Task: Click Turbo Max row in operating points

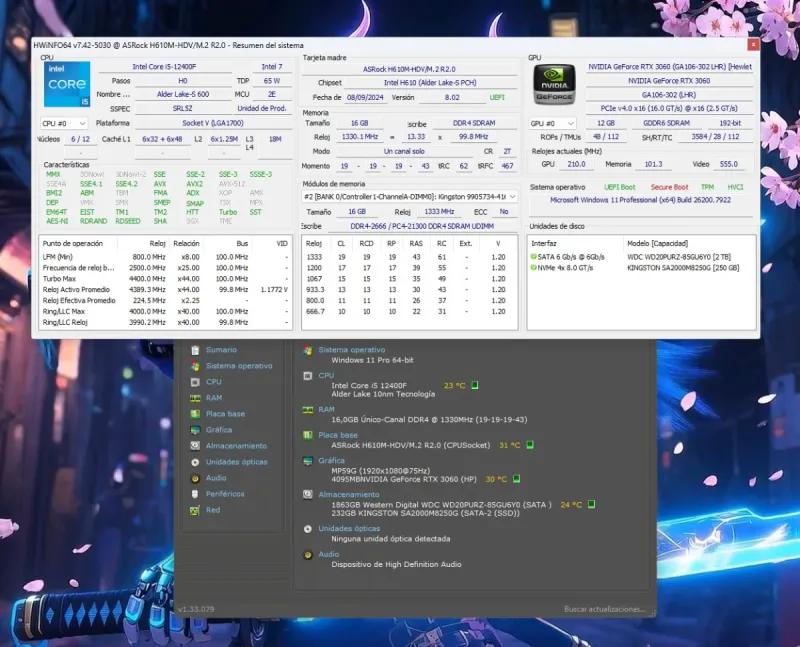Action: (x=165, y=279)
